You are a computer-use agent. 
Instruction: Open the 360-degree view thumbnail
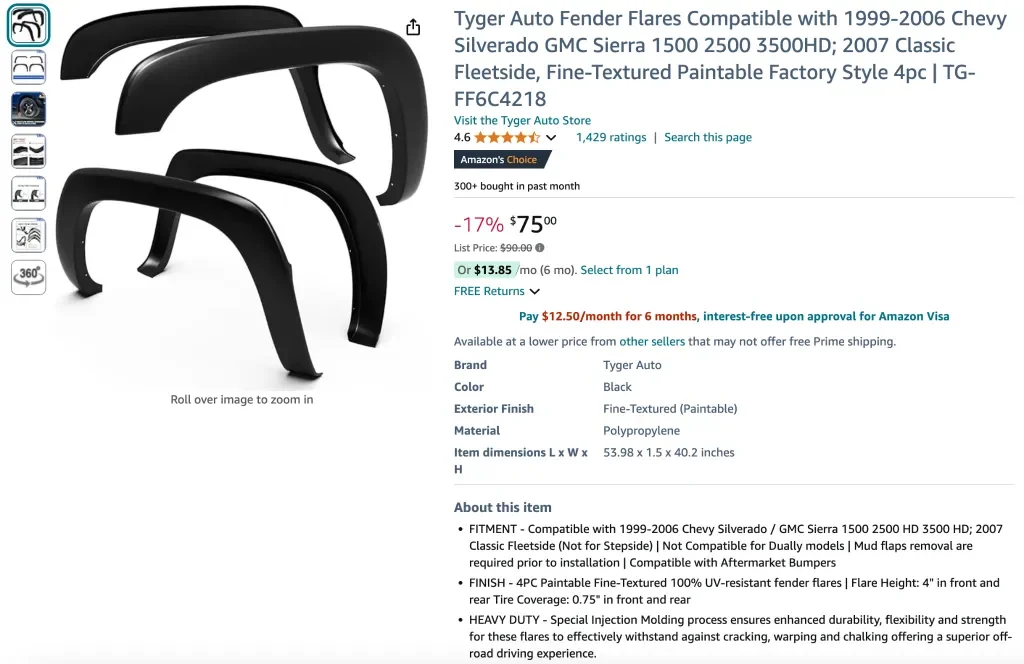pos(29,277)
